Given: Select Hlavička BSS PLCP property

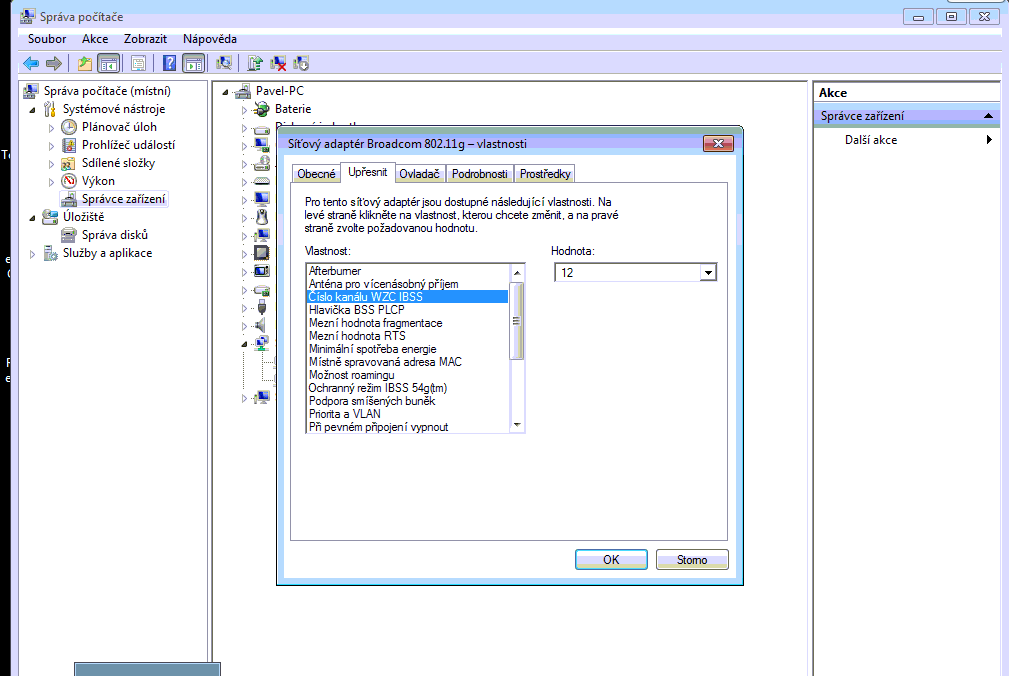Looking at the screenshot, I should (407, 310).
